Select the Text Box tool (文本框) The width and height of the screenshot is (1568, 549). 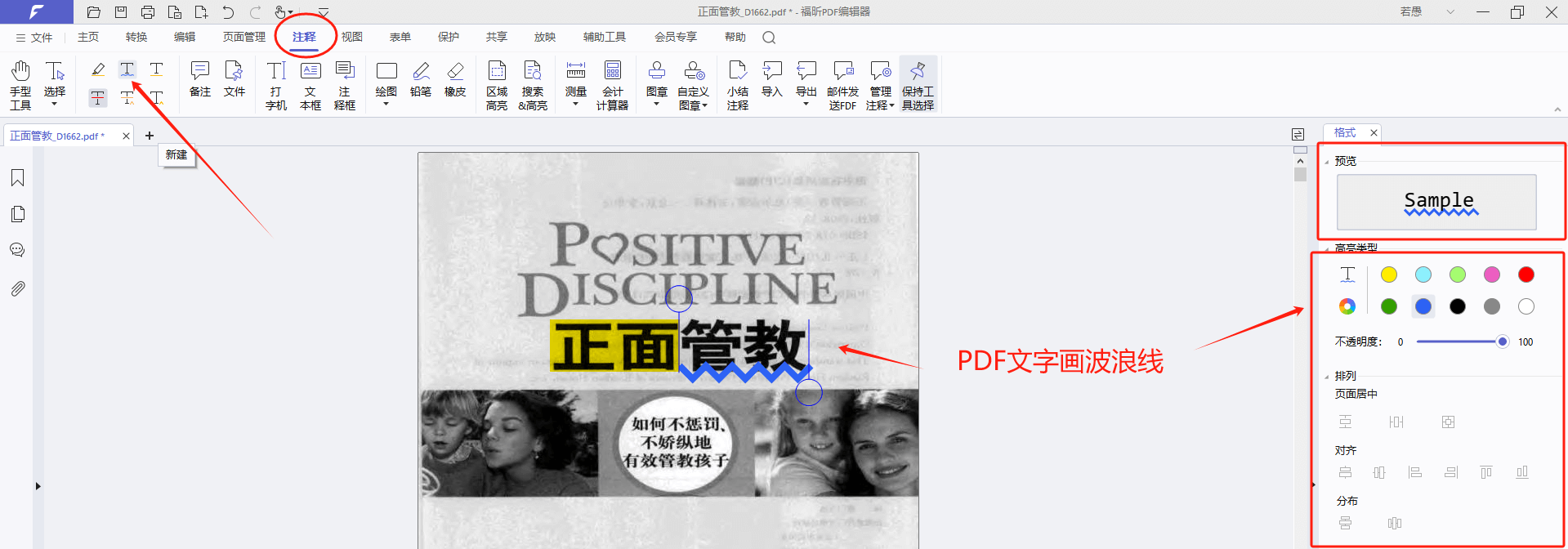pos(310,85)
